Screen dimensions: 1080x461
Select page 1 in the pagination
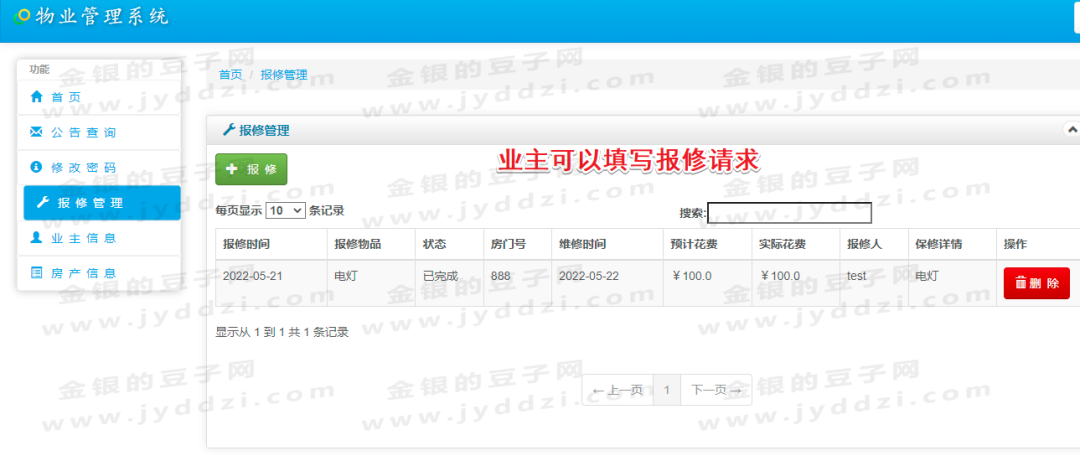[667, 390]
